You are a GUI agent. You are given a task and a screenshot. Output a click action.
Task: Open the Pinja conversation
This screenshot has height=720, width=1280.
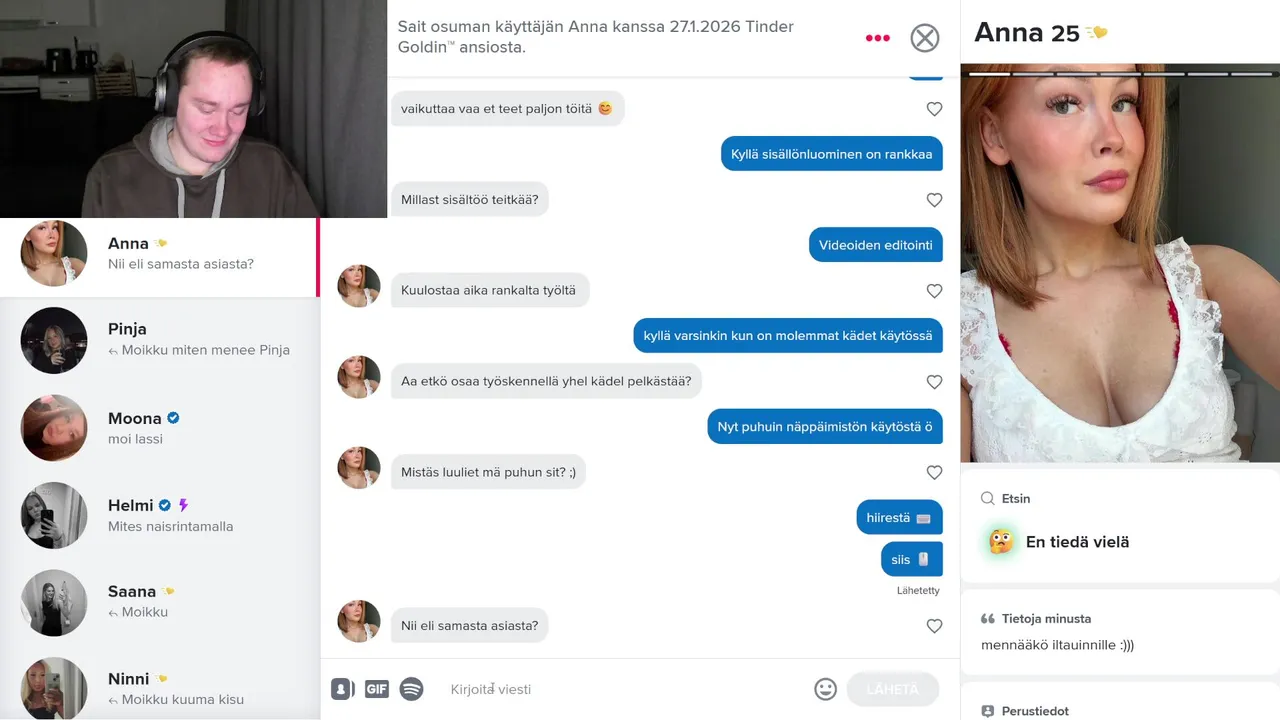pos(160,340)
